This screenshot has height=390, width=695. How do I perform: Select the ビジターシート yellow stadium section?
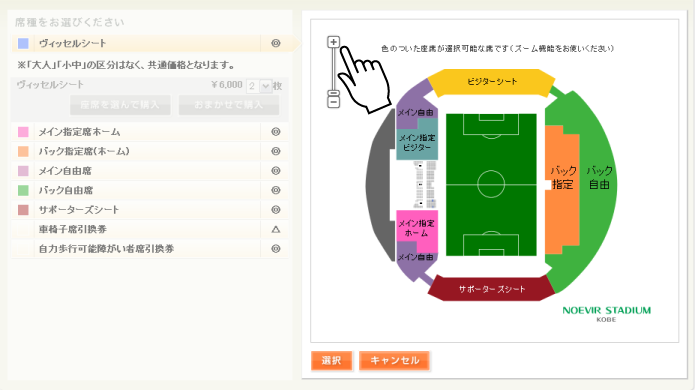tap(492, 82)
